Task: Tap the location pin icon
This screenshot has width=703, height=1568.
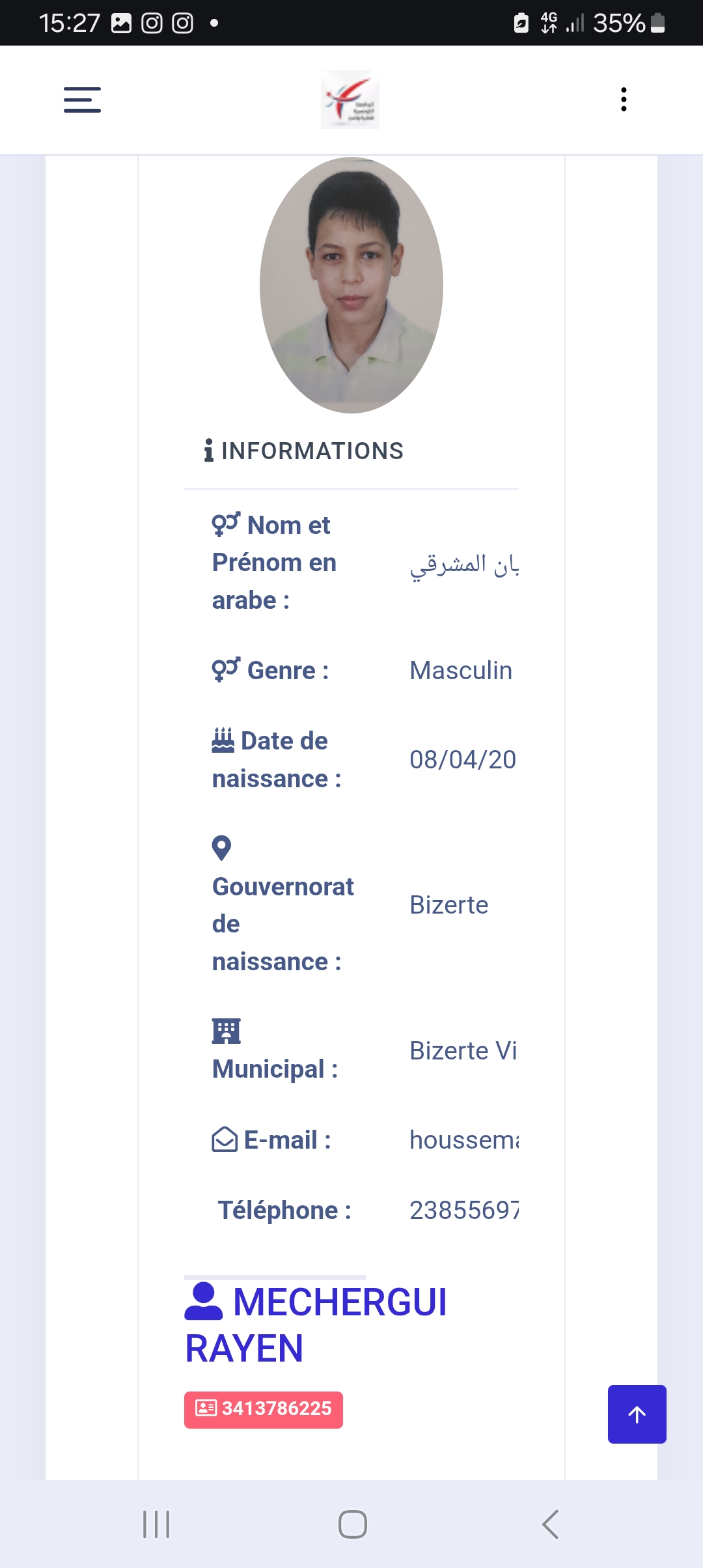Action: 221,848
